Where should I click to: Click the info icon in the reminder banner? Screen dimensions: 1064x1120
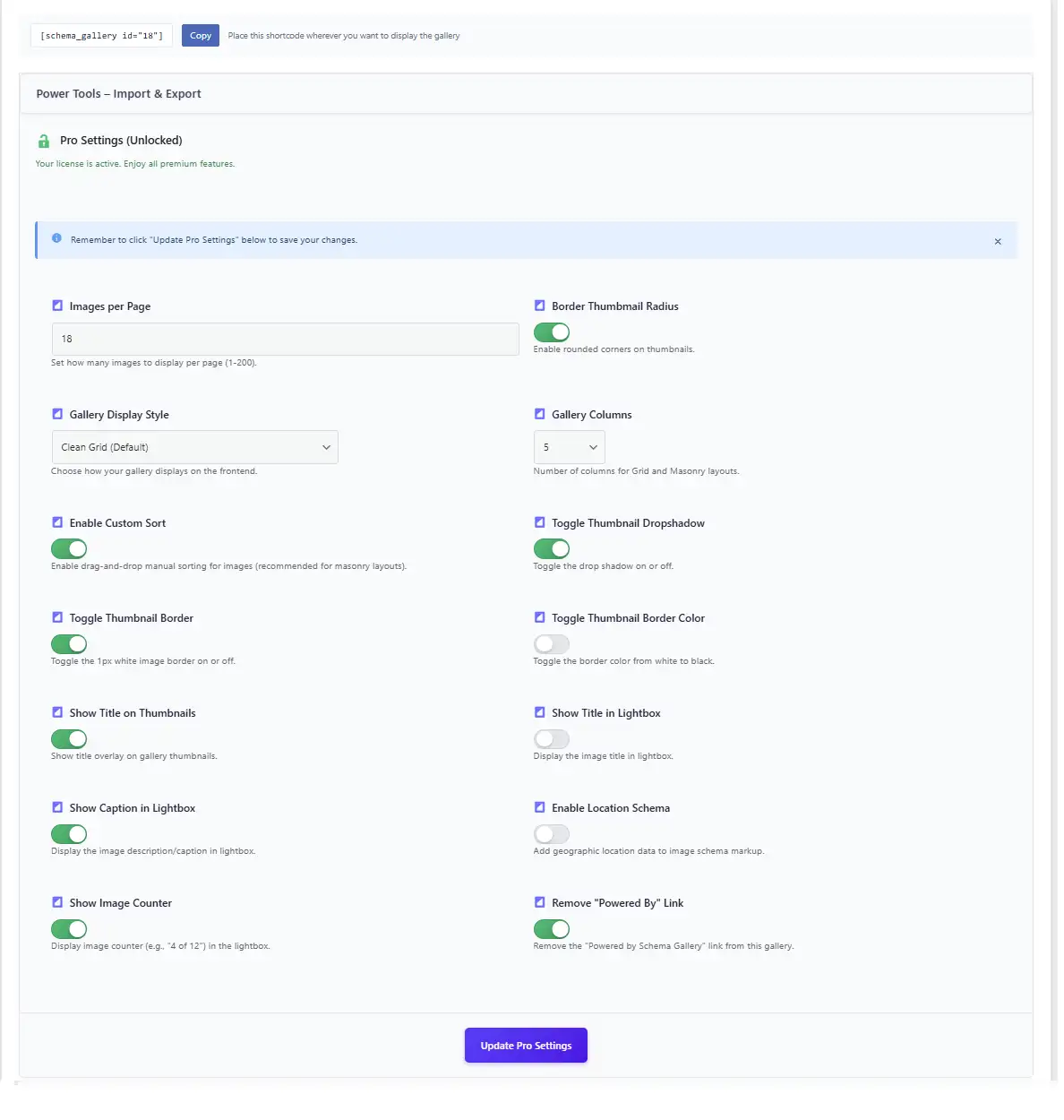point(56,239)
